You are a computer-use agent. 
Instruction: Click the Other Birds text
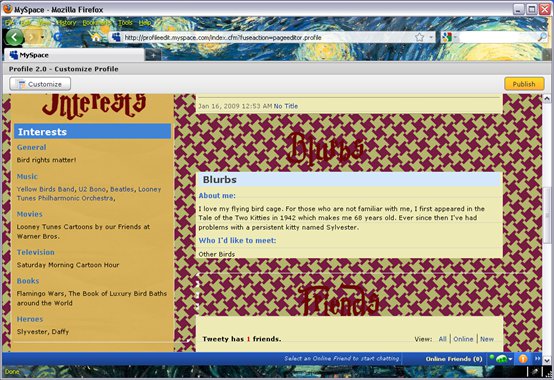point(217,254)
